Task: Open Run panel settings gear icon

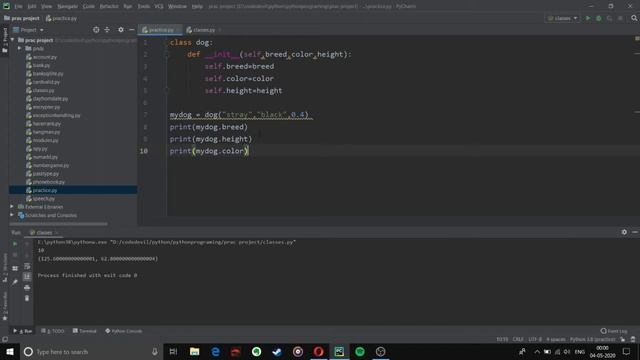Action: (x=624, y=232)
